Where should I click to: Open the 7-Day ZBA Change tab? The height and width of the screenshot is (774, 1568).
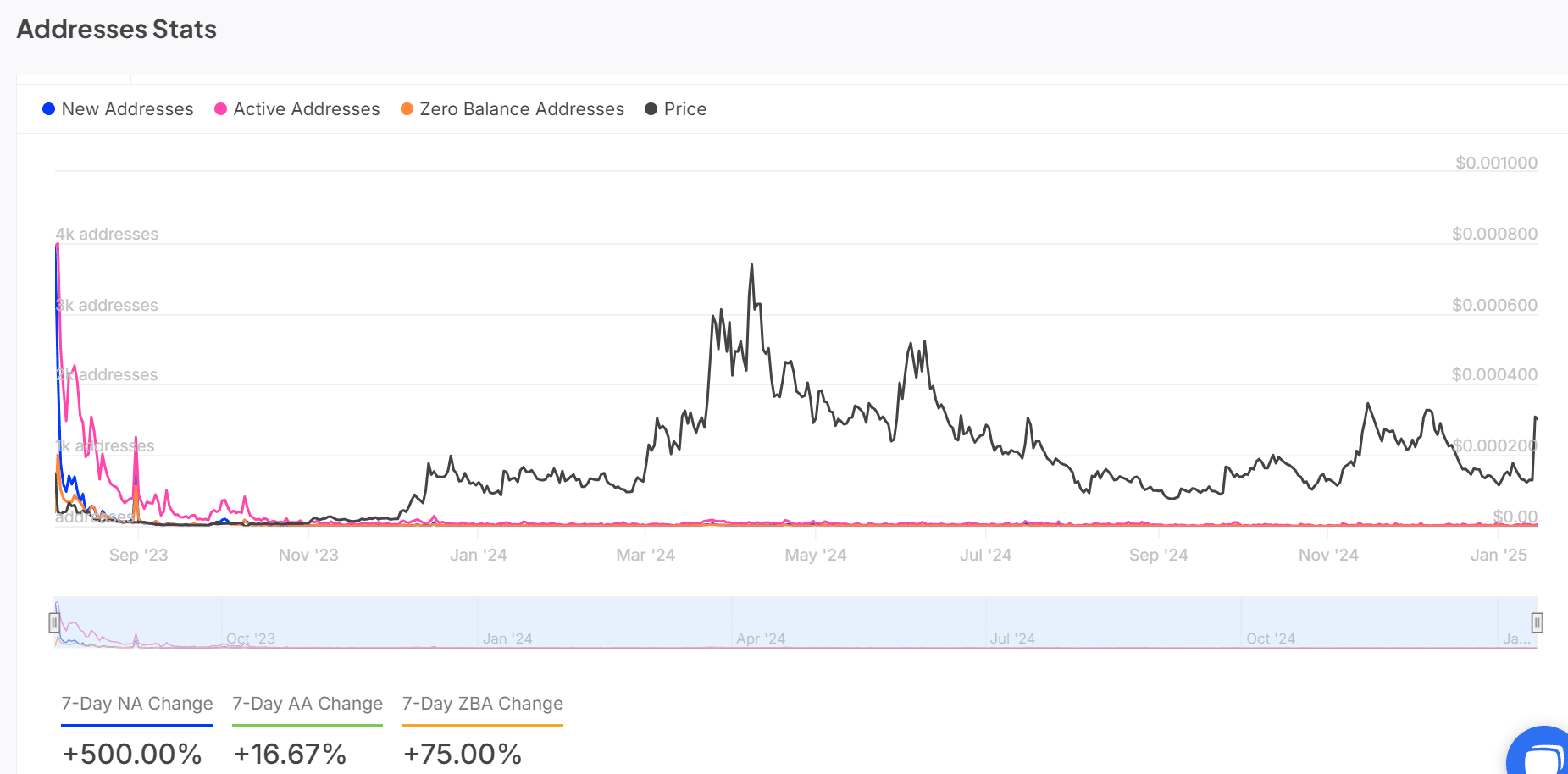click(x=483, y=704)
